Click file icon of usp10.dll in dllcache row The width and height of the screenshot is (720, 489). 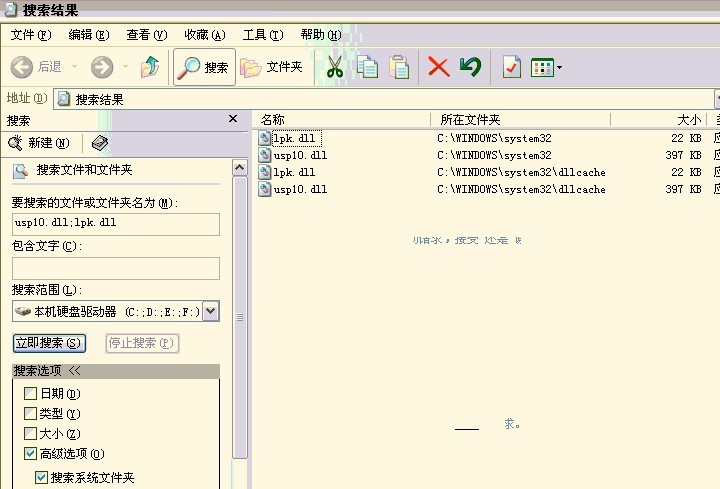pos(264,189)
